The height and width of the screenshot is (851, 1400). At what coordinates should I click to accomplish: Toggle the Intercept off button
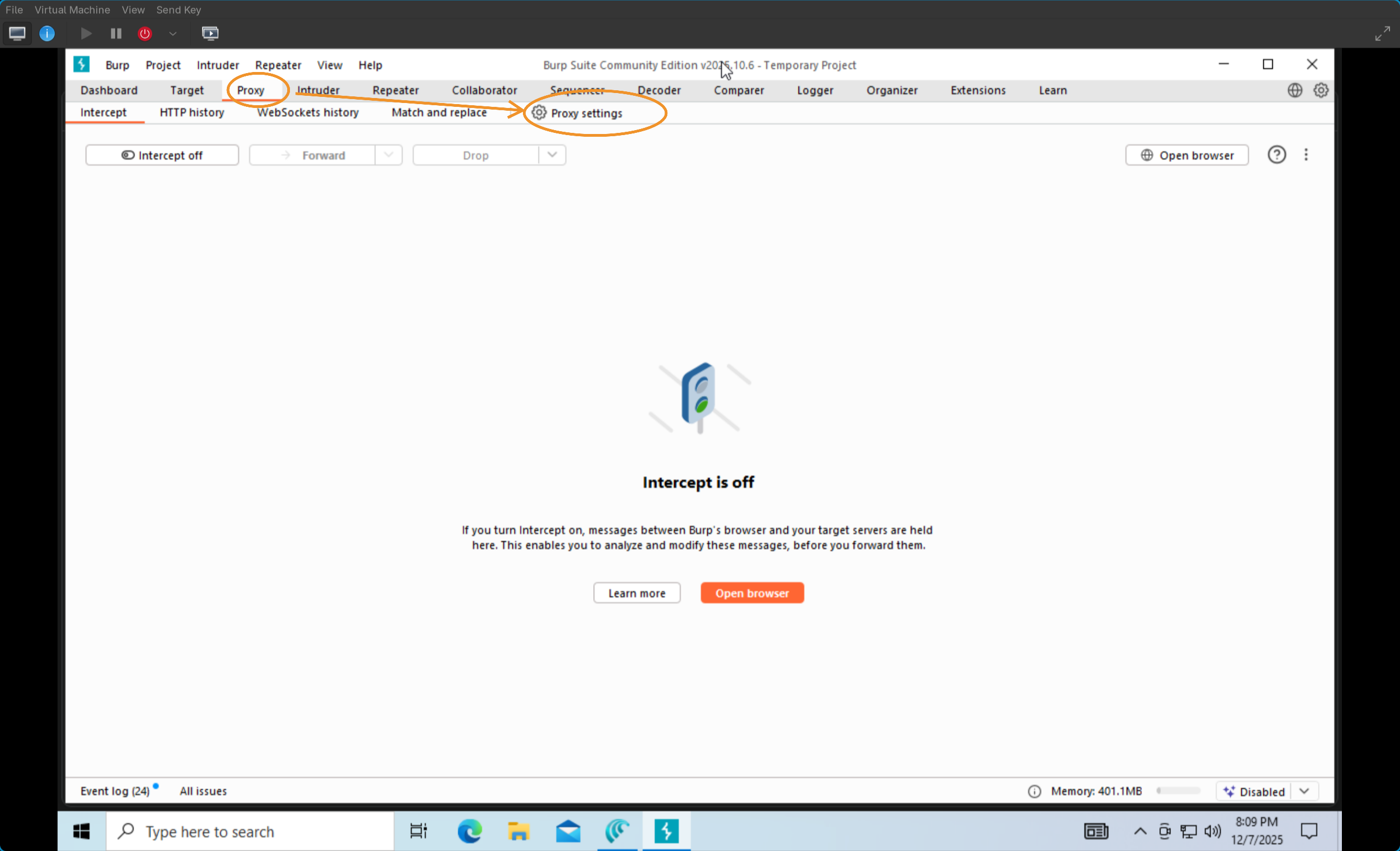[162, 155]
